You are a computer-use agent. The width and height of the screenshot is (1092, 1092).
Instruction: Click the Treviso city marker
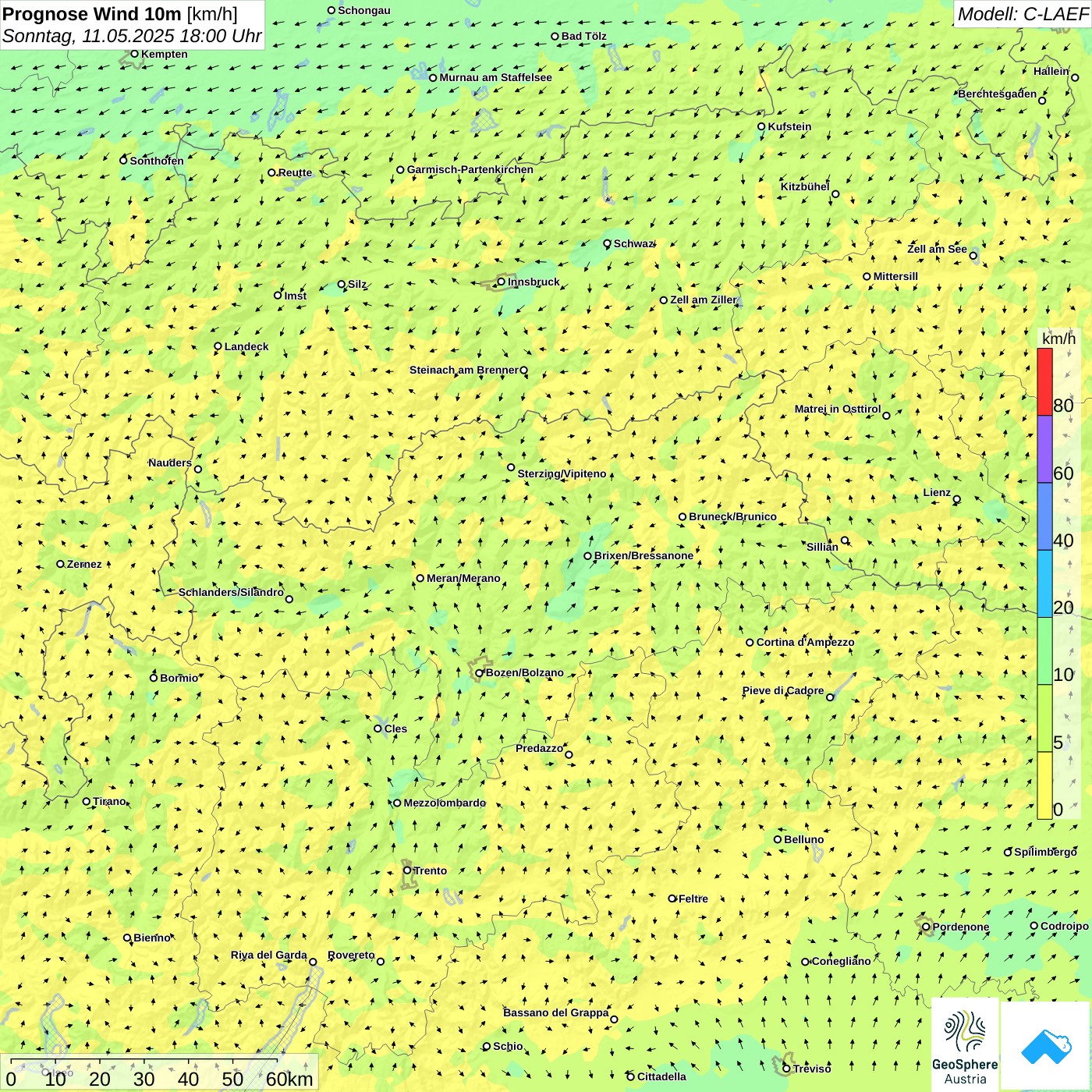point(786,1069)
